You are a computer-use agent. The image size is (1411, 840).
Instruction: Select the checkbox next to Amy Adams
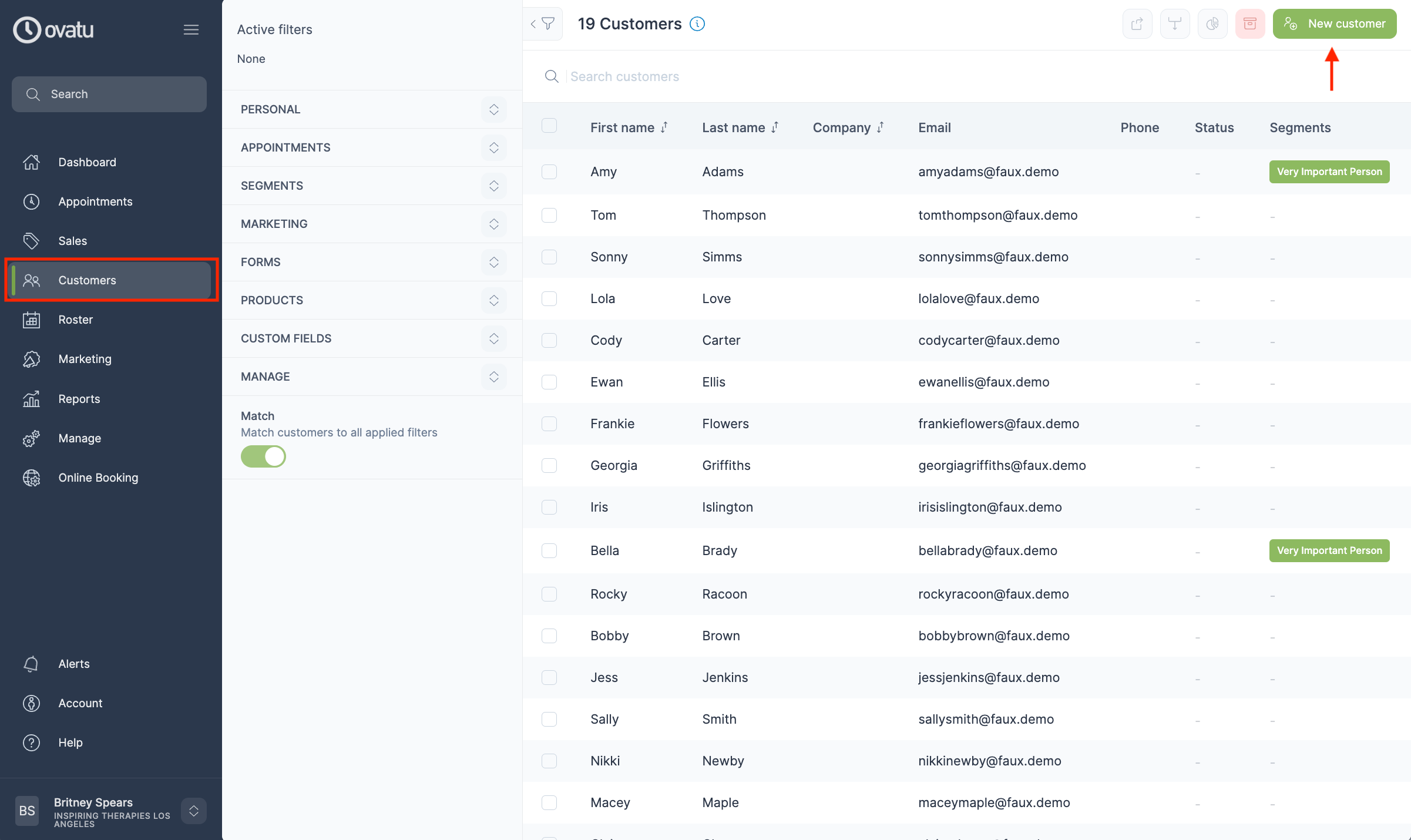(x=549, y=172)
